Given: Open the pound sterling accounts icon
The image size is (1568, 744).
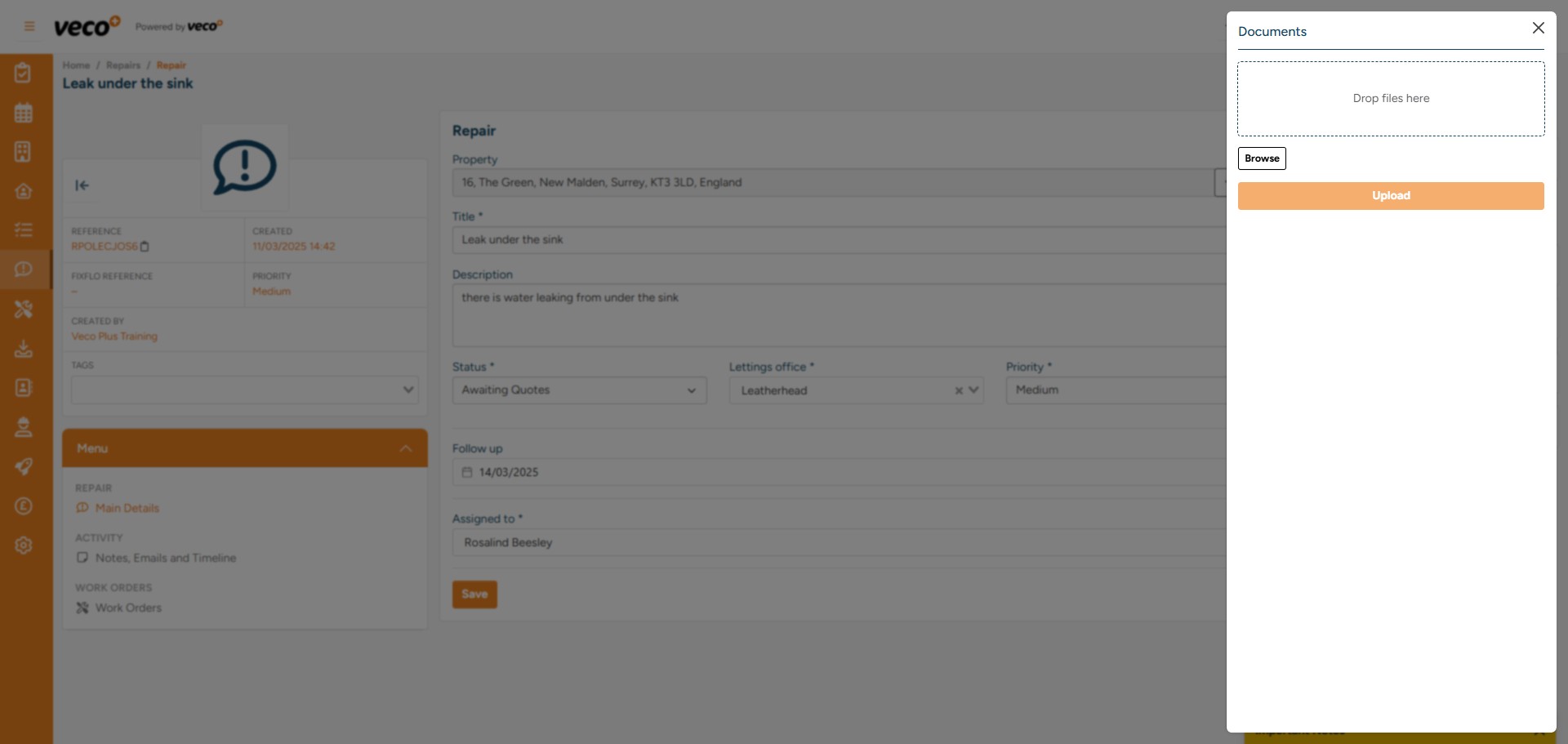Looking at the screenshot, I should [24, 506].
